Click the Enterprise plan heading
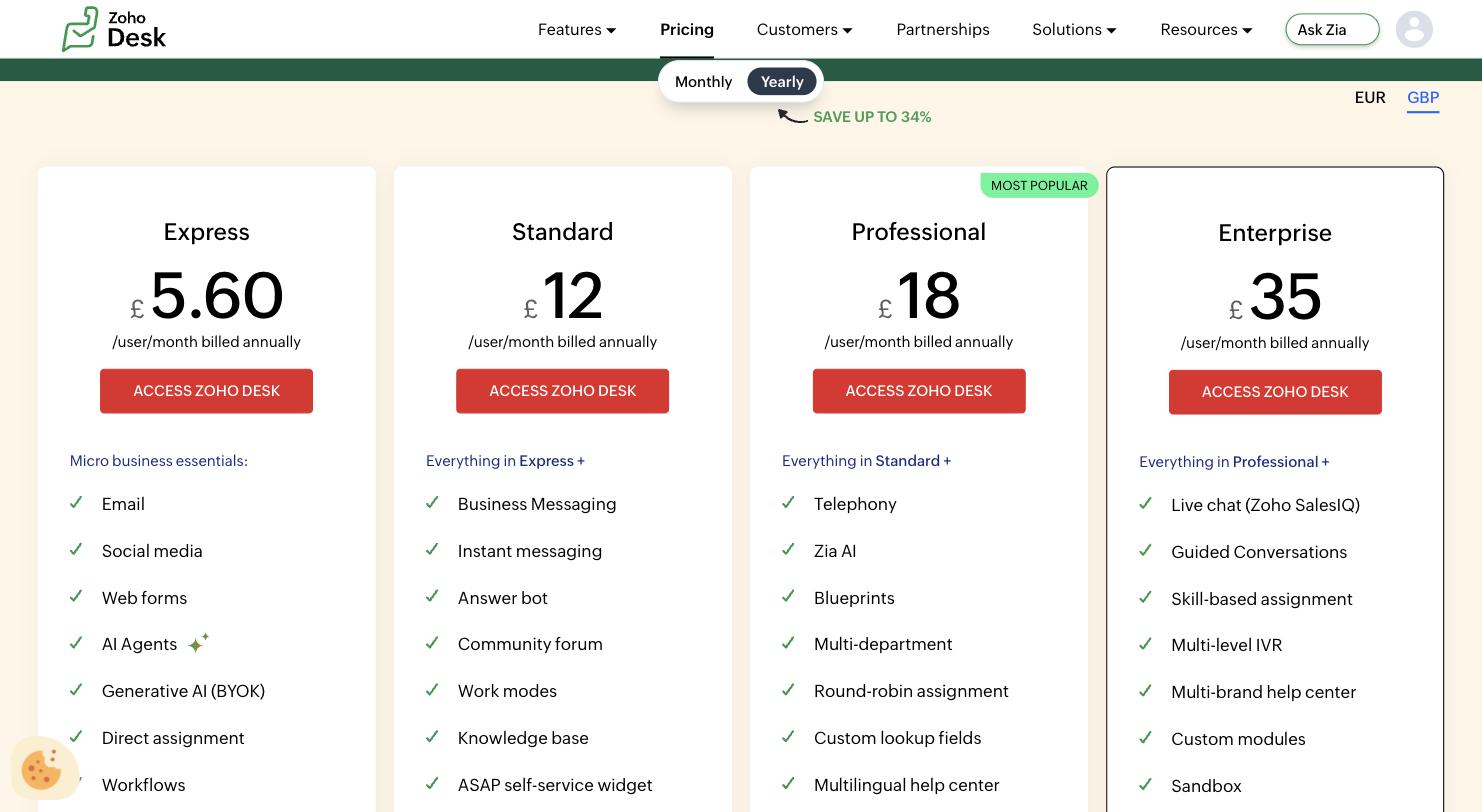This screenshot has height=812, width=1482. 1275,233
